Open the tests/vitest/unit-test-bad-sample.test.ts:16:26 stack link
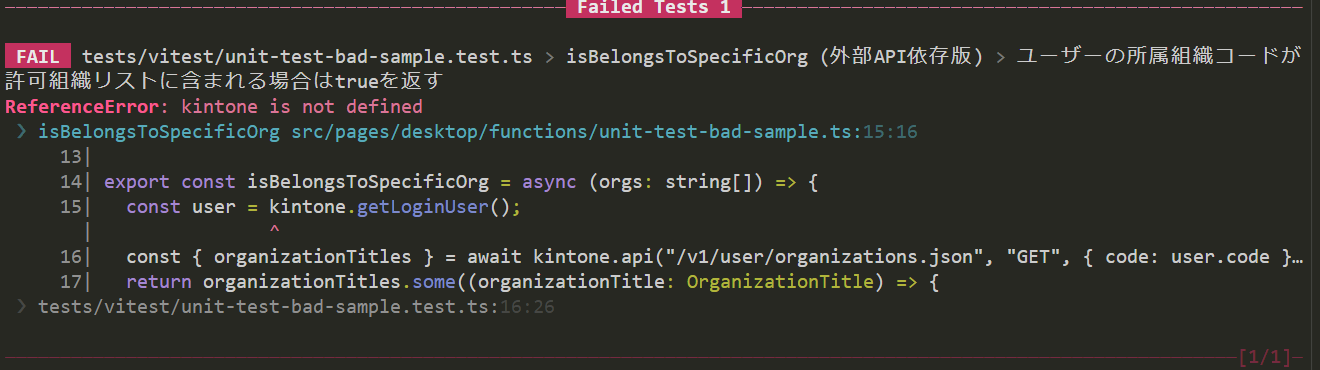 tap(296, 307)
